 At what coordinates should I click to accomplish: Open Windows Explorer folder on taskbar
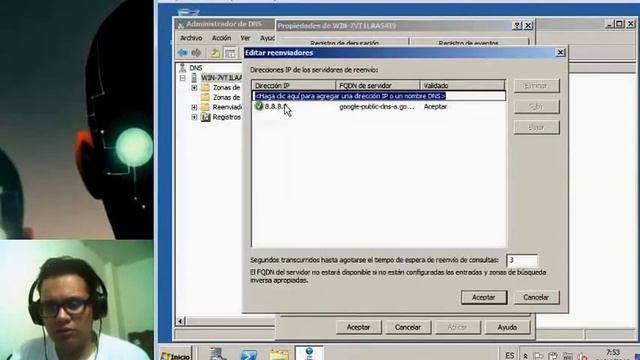click(x=279, y=354)
